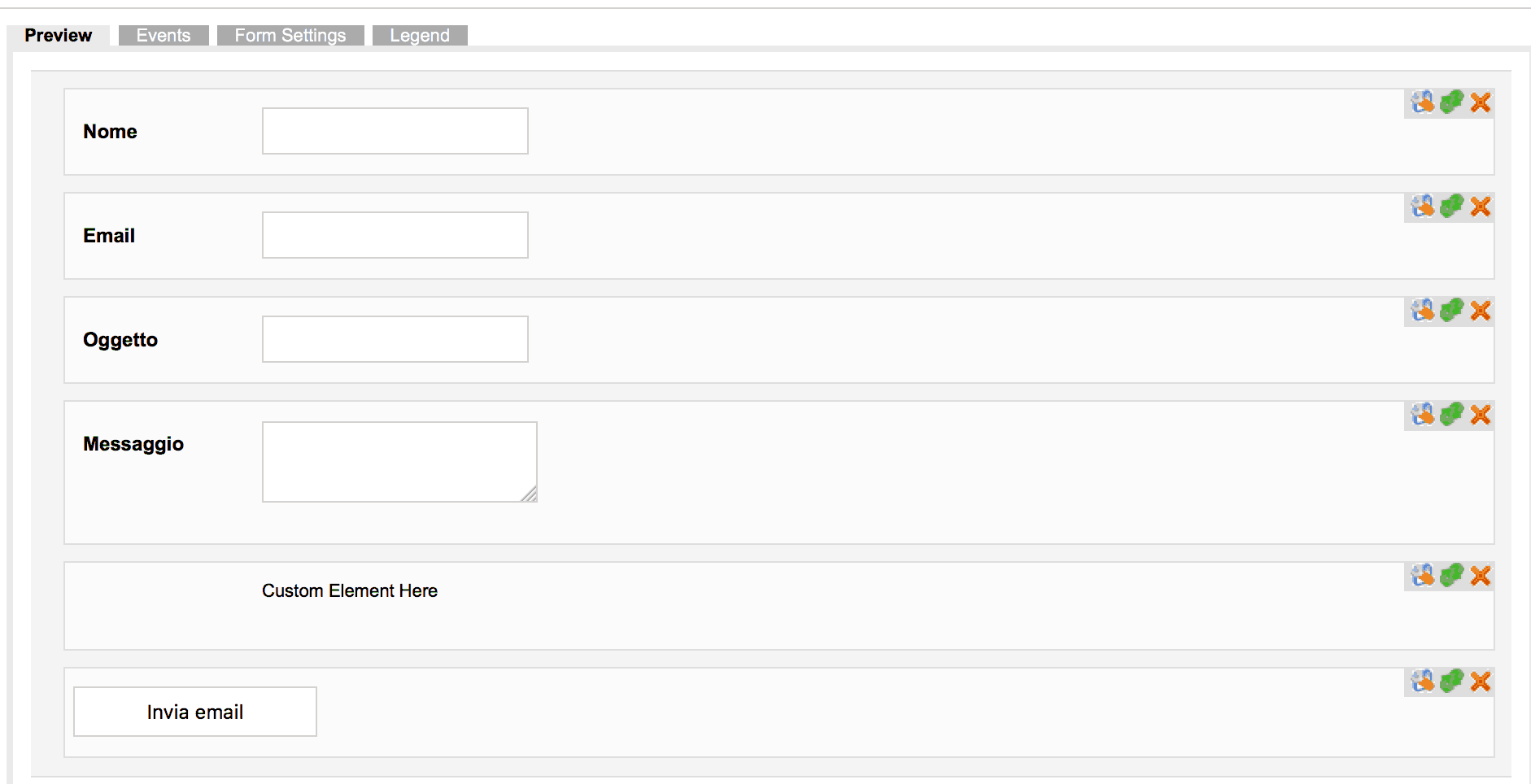Delete the Email field with the orange X
This screenshot has height=784, width=1531.
pos(1481,207)
